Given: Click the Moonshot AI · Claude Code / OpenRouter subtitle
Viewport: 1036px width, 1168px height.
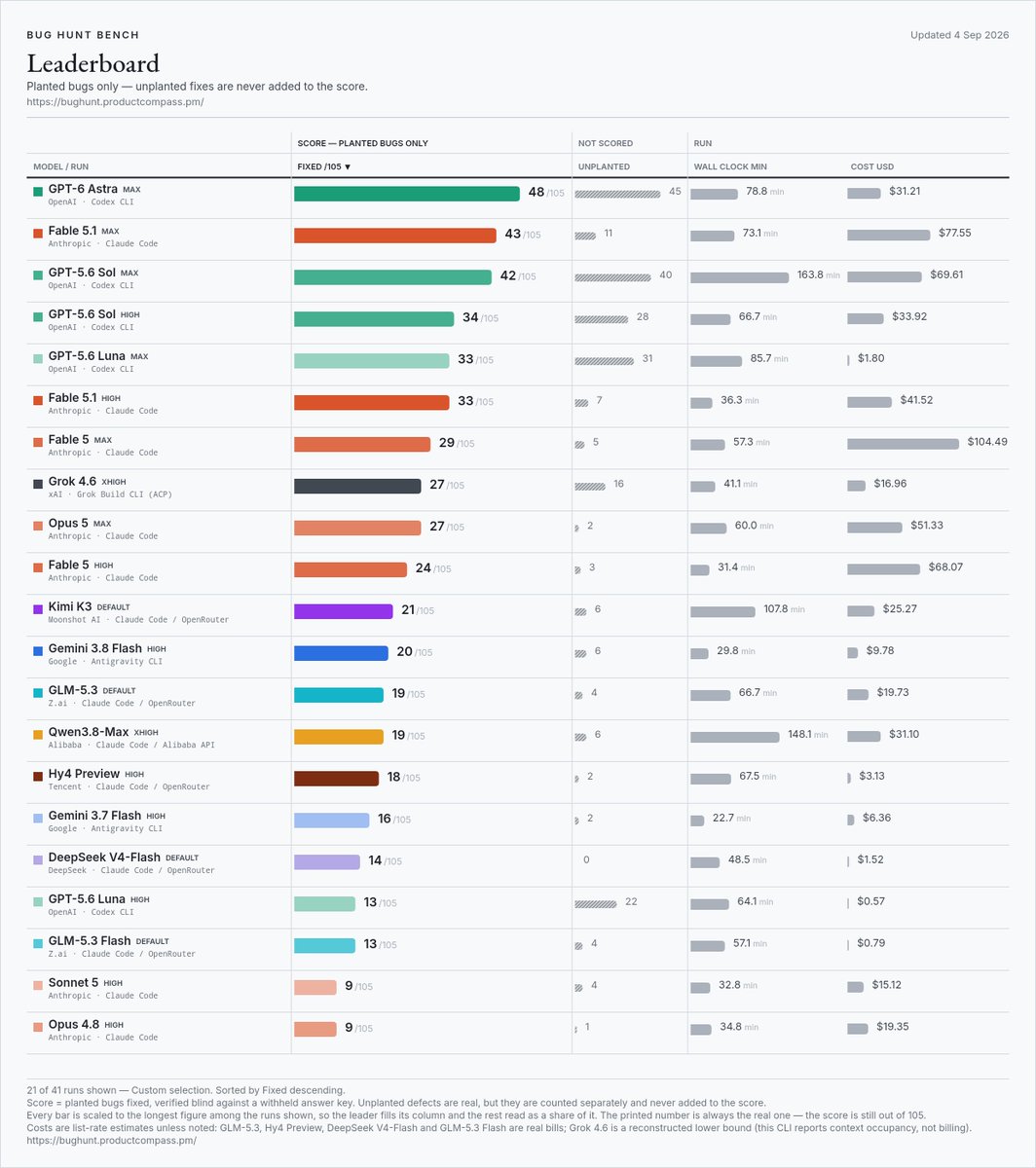Looking at the screenshot, I should [x=138, y=620].
